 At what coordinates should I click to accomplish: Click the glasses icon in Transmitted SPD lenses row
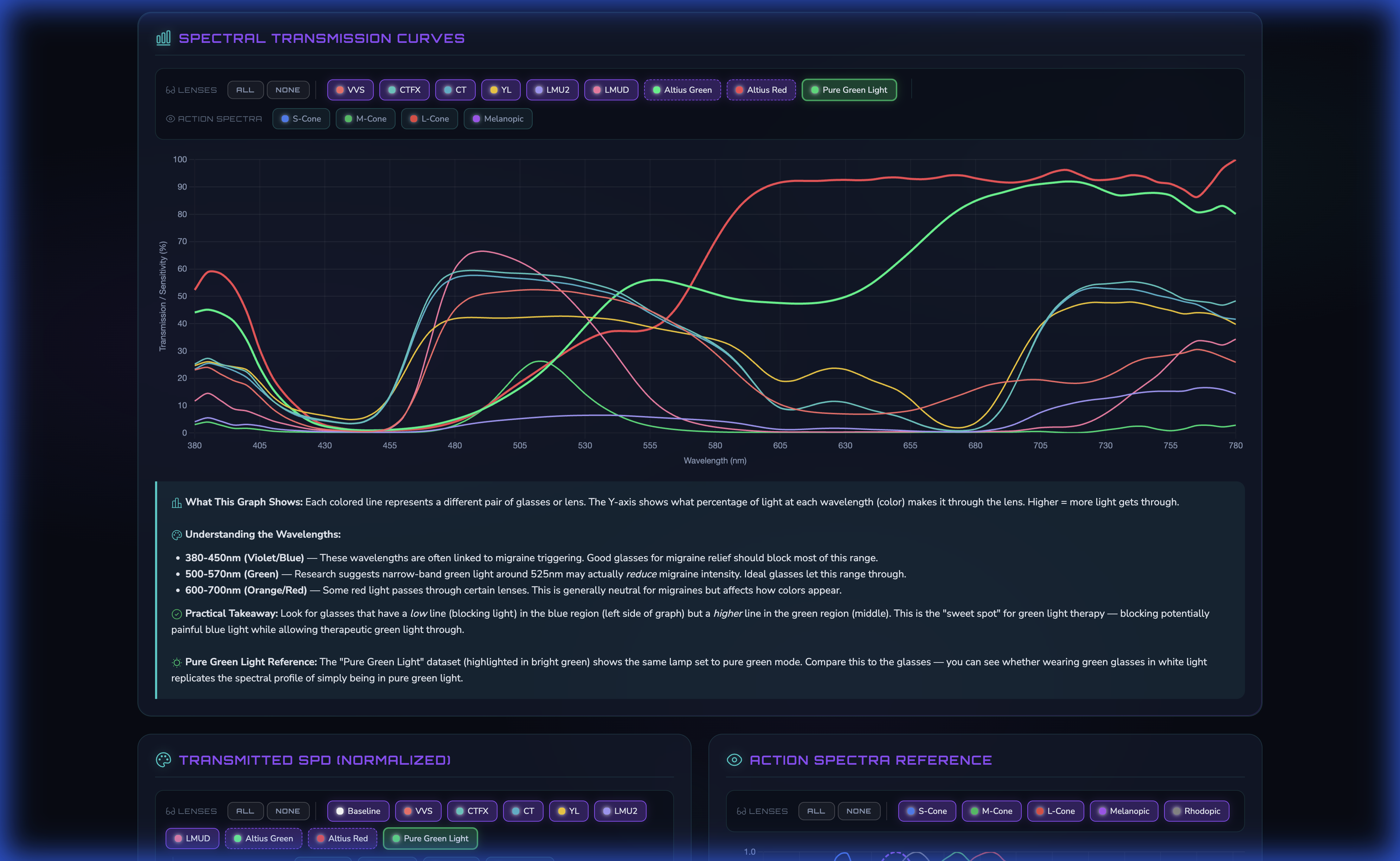pos(170,811)
